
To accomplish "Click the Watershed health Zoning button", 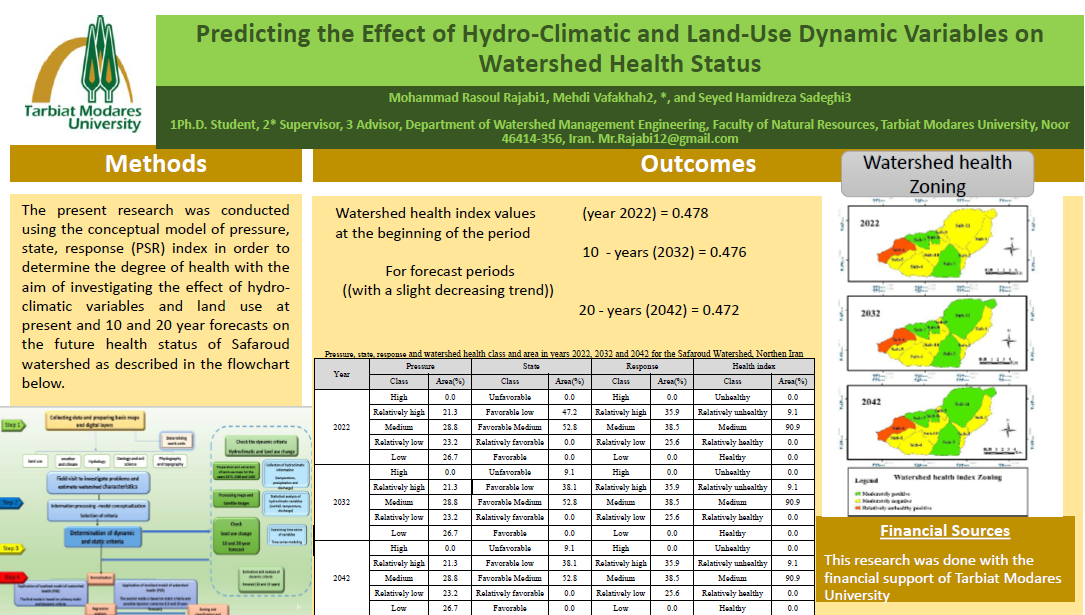I will tap(937, 175).
